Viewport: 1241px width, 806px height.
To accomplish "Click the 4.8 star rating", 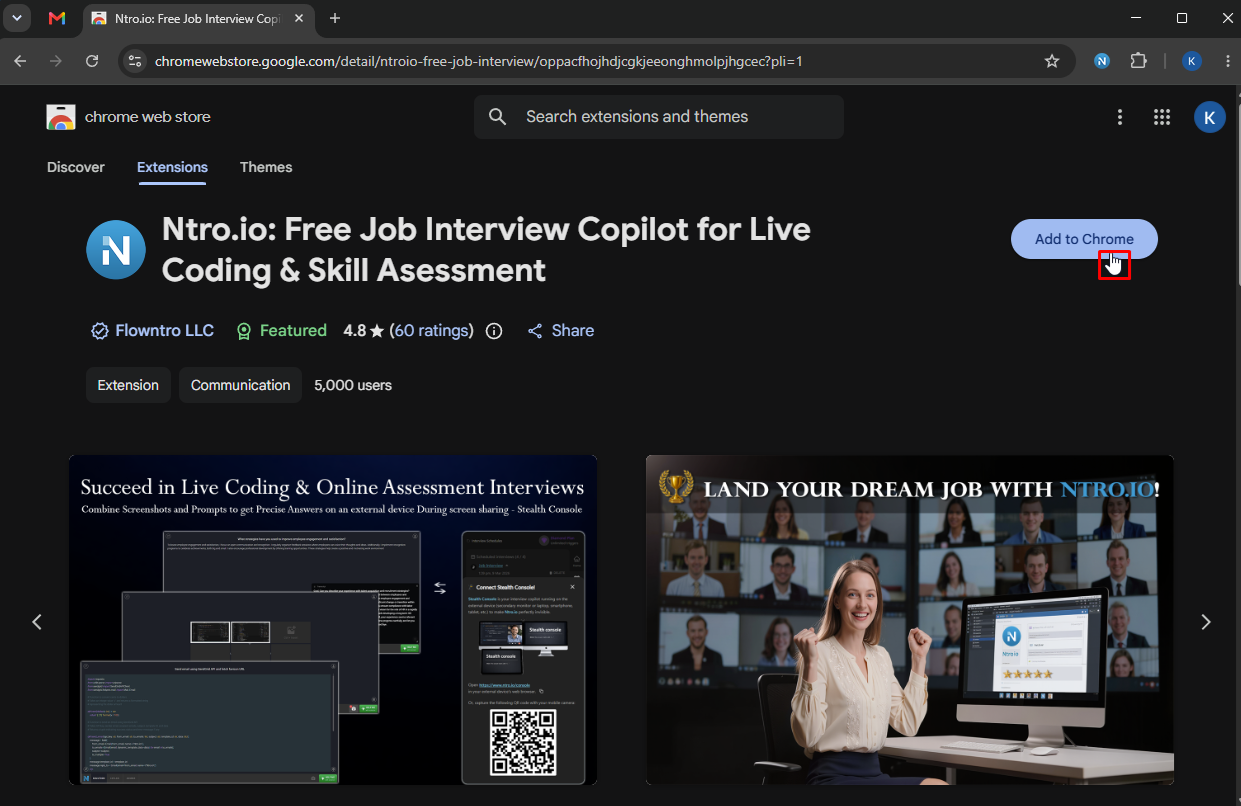I will [x=364, y=331].
